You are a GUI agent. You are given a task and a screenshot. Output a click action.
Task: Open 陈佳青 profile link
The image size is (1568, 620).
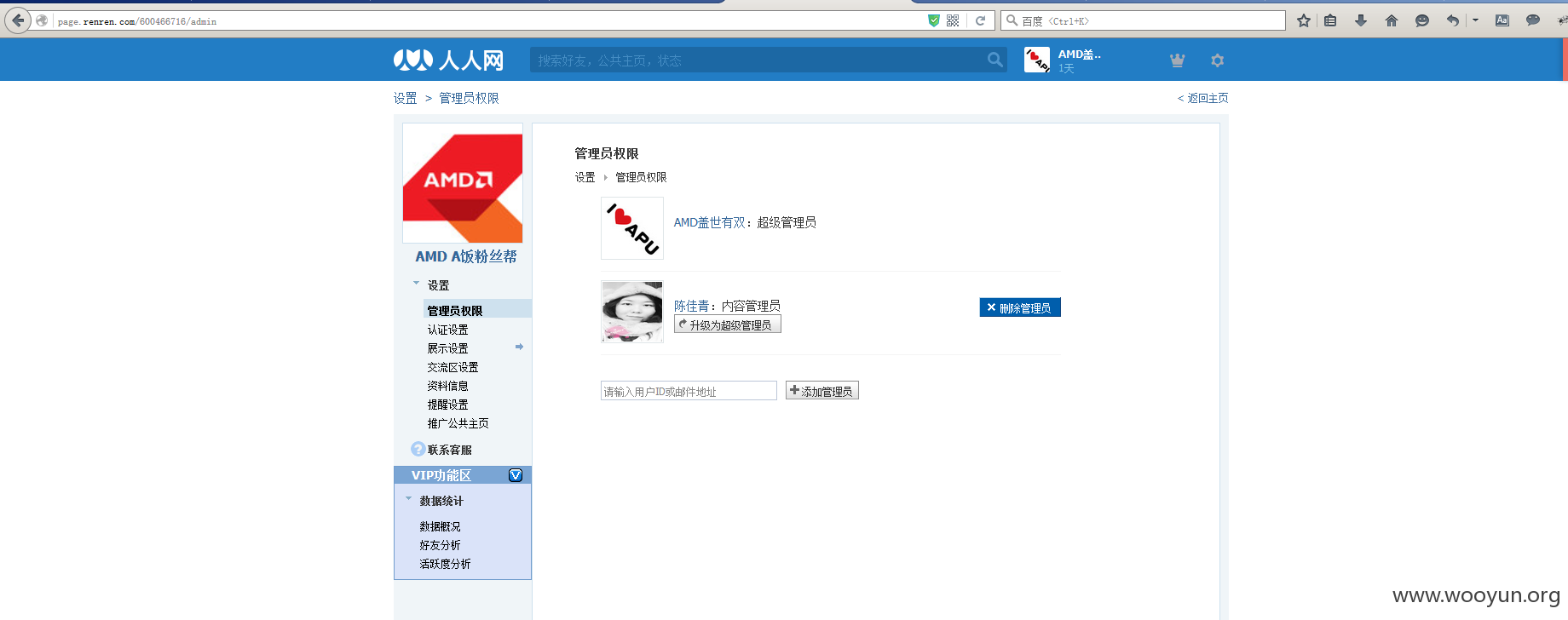[x=691, y=306]
